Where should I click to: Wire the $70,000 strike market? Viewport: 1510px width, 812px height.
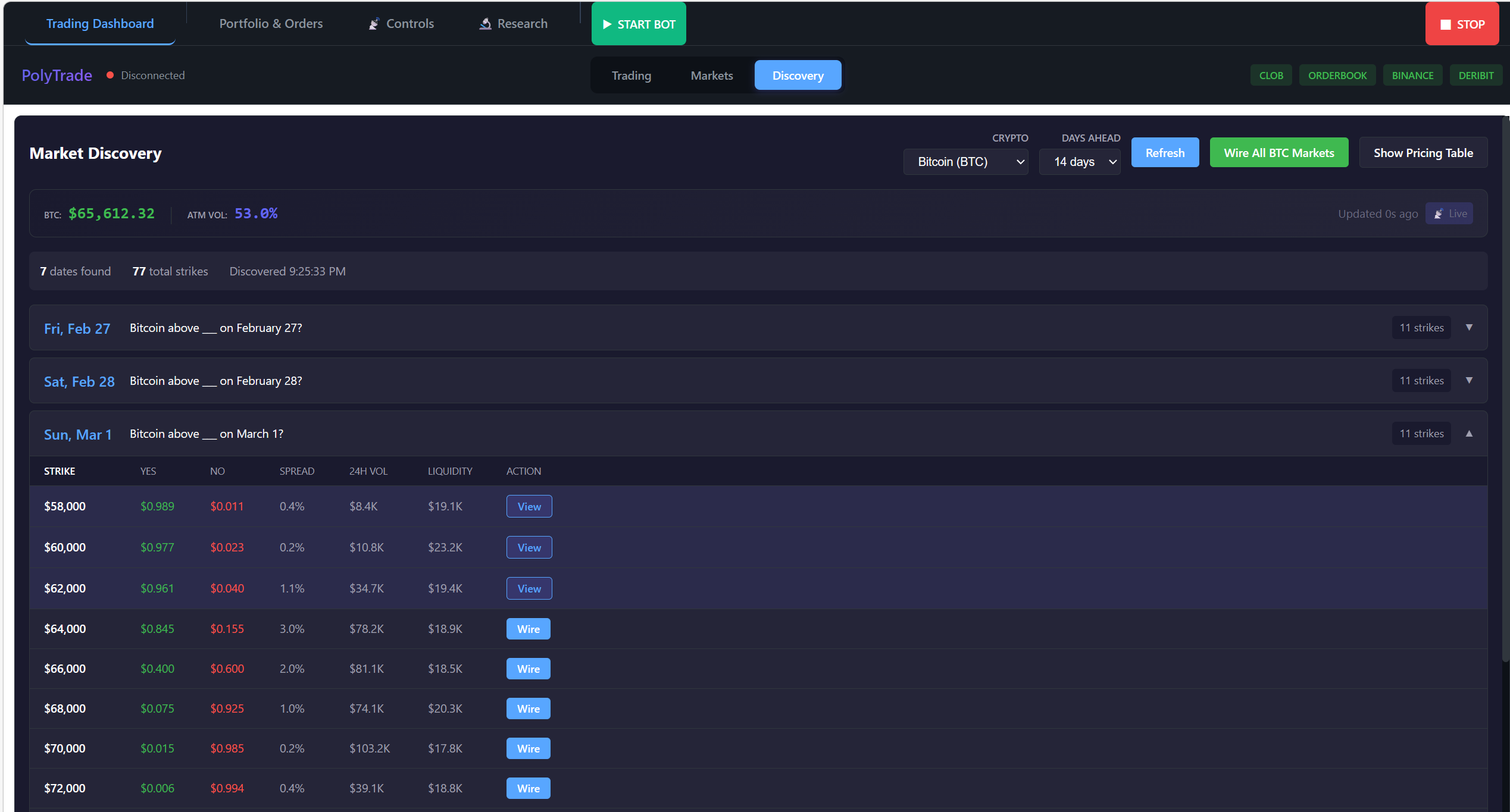[x=529, y=748]
